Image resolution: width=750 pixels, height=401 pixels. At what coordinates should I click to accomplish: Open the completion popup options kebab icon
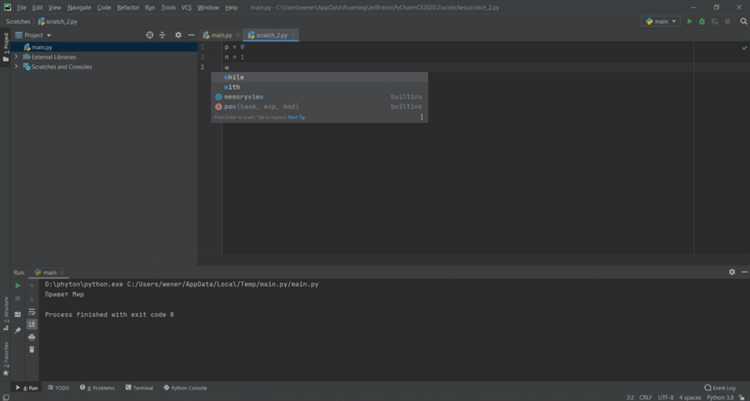coord(421,117)
